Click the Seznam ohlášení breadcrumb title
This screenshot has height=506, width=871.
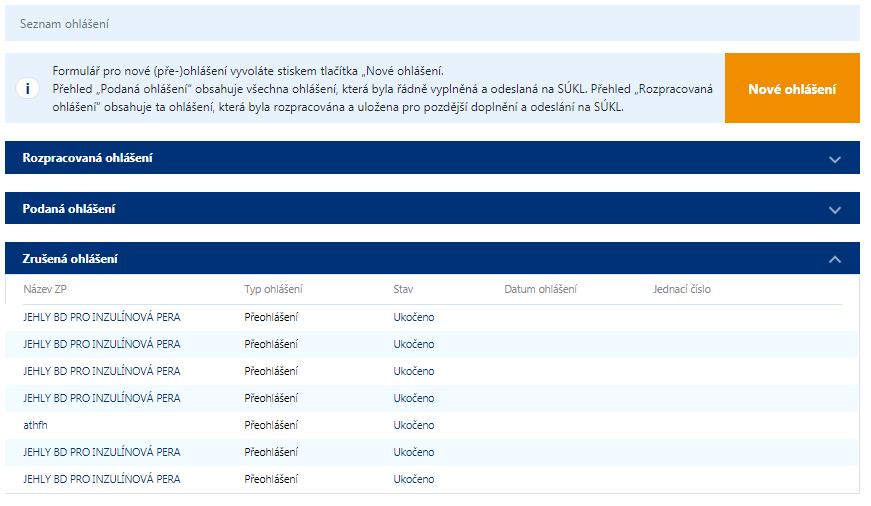click(x=64, y=24)
